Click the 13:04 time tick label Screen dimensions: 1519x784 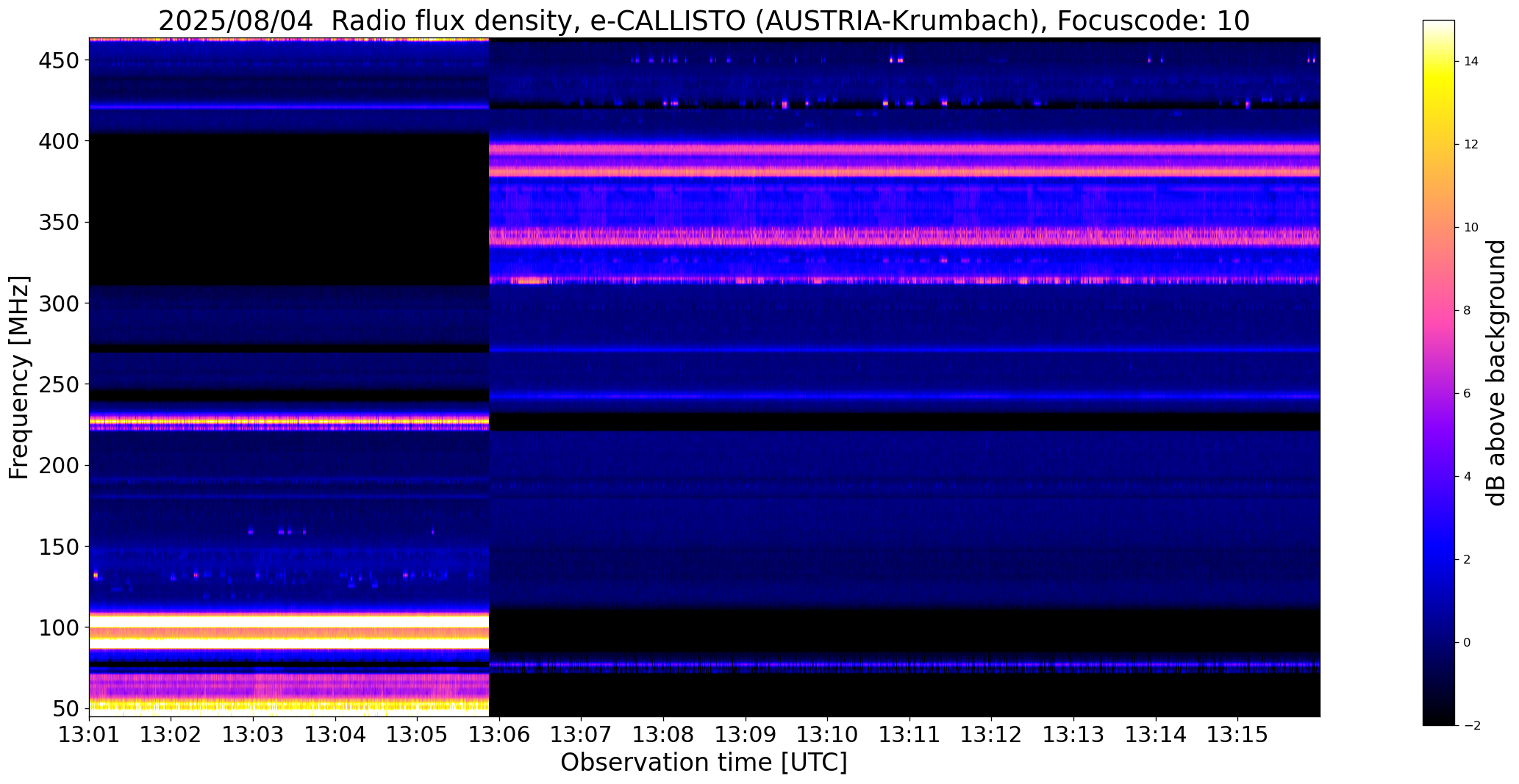point(335,734)
